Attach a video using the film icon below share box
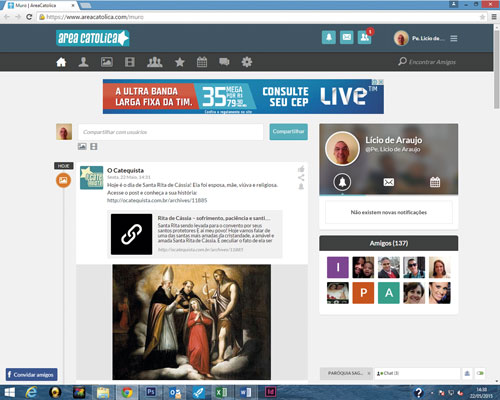The width and height of the screenshot is (500, 400). click(x=94, y=146)
